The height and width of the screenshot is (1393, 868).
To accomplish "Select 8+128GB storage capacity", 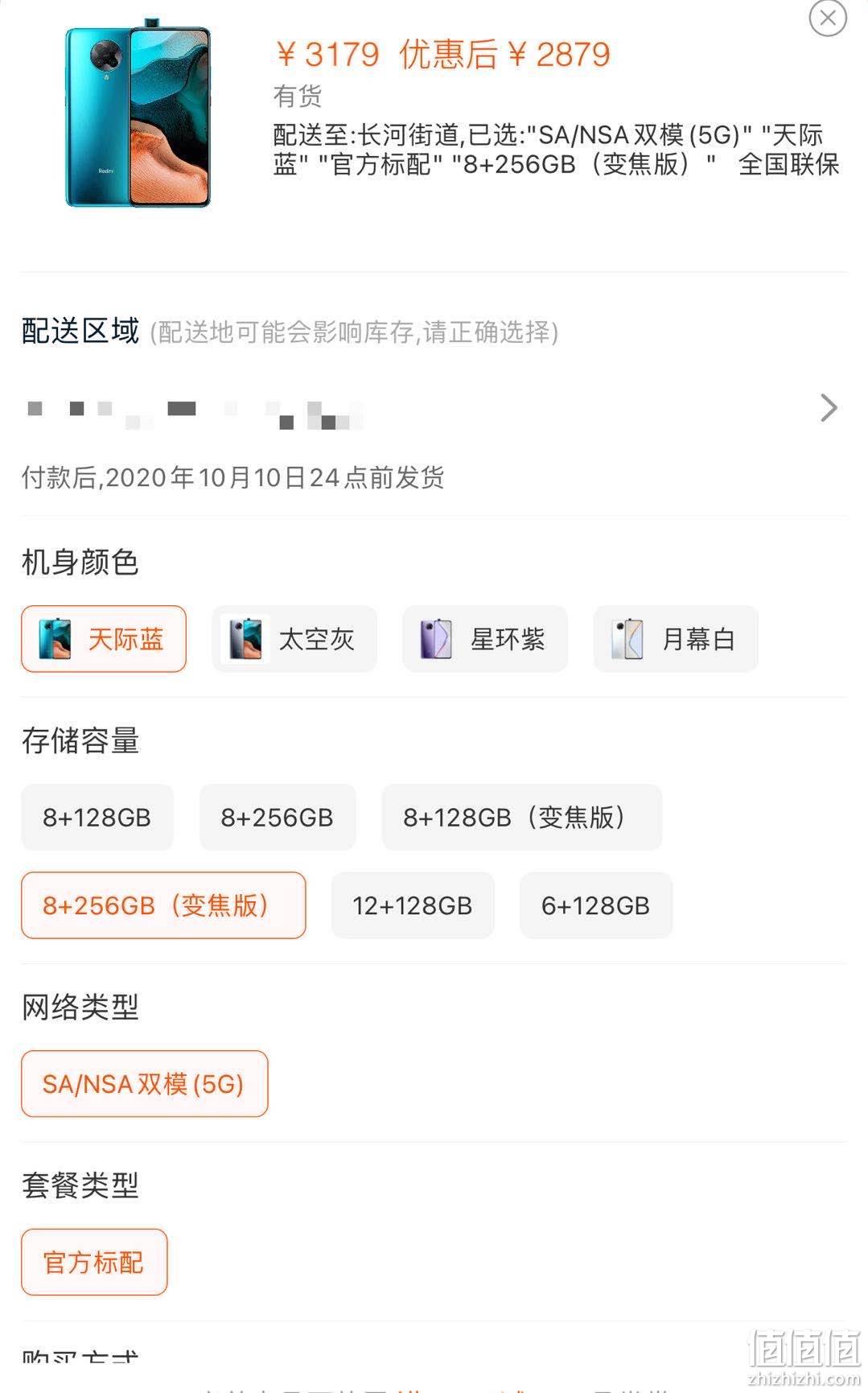I will tap(97, 818).
